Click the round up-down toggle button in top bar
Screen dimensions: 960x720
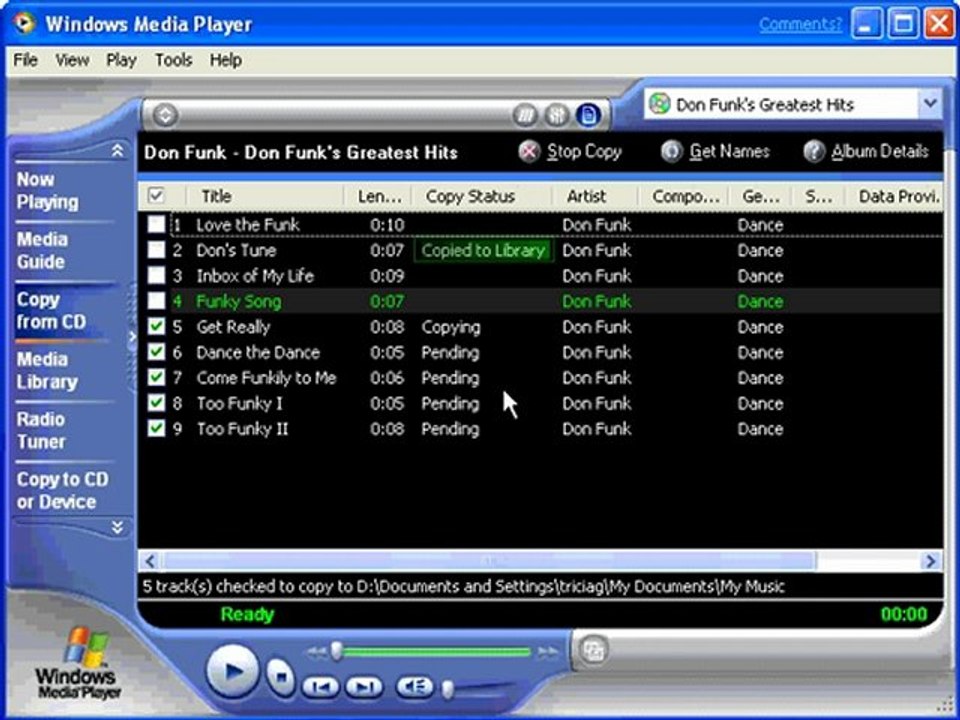(165, 115)
